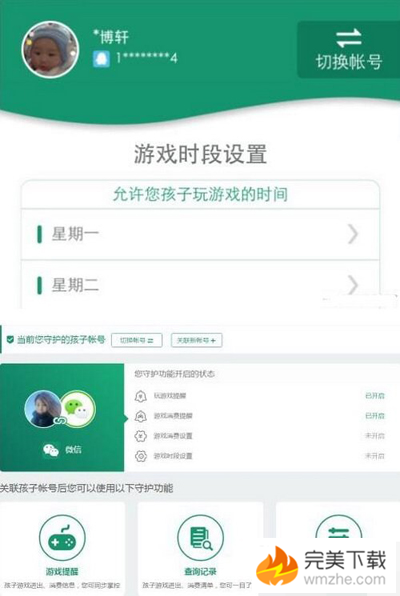Open the 游戏提醒 gamepad icon card
Screen dimensions: 400x596
coord(62,537)
